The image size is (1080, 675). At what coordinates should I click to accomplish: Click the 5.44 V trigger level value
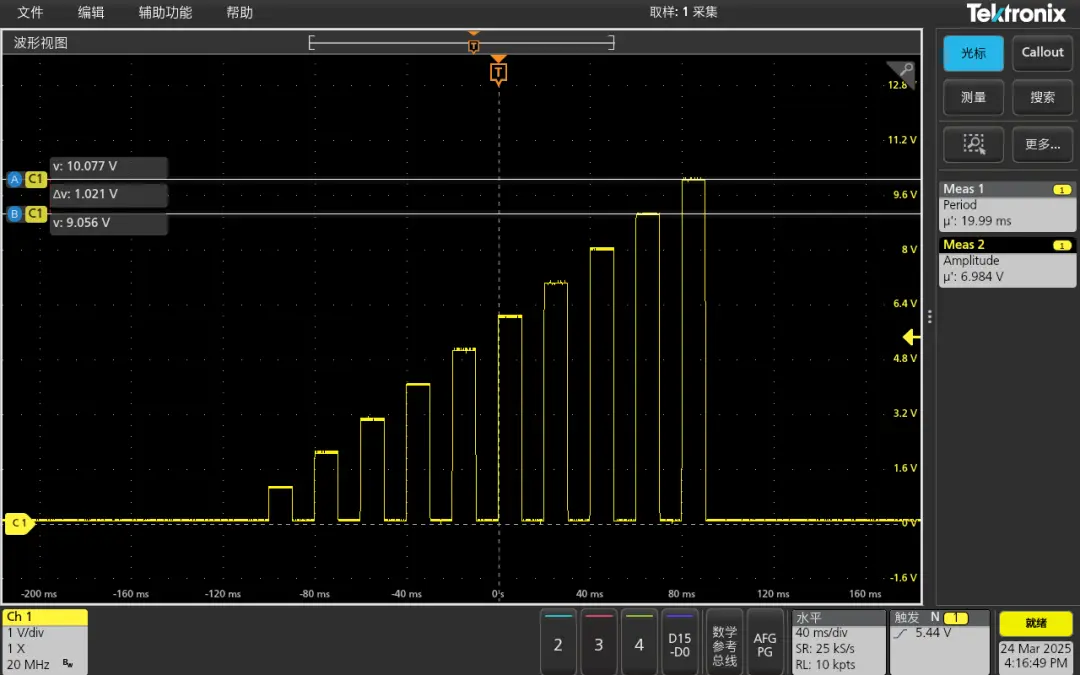point(931,633)
